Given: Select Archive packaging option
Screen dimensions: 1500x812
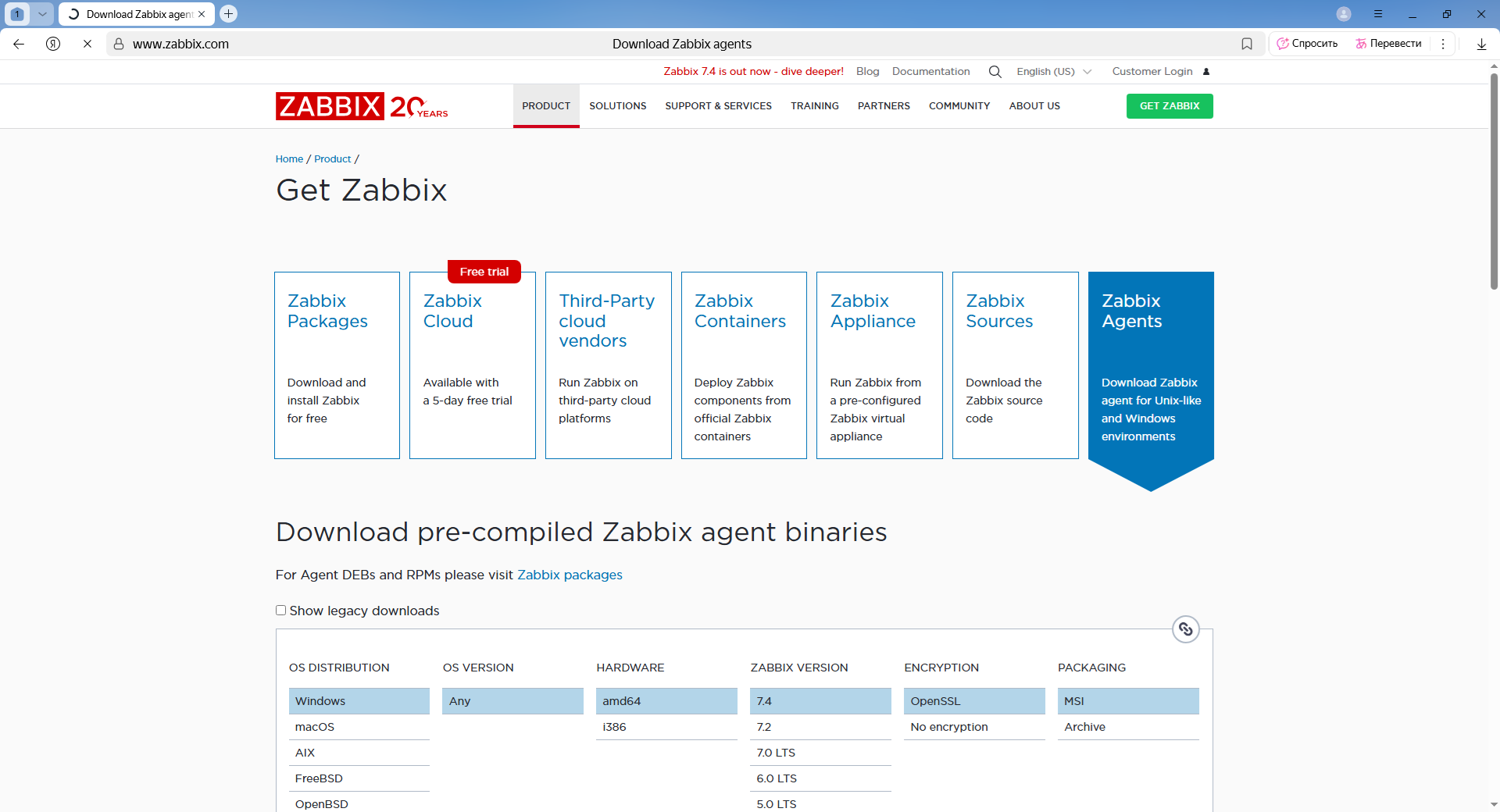Looking at the screenshot, I should pyautogui.click(x=1128, y=727).
